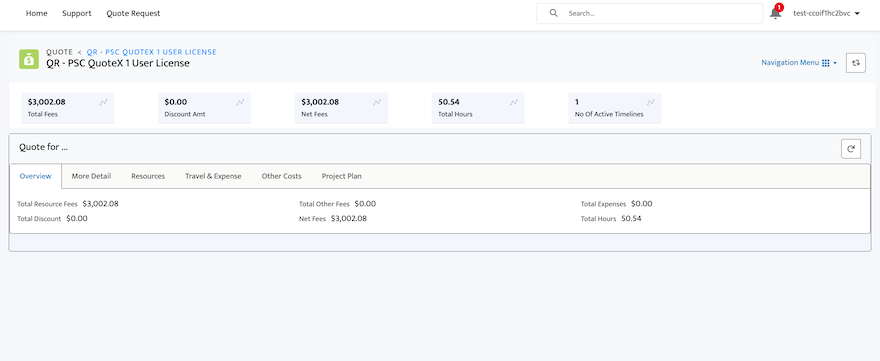Click the Total Other Fees value
This screenshot has width=880, height=361.
pyautogui.click(x=365, y=204)
